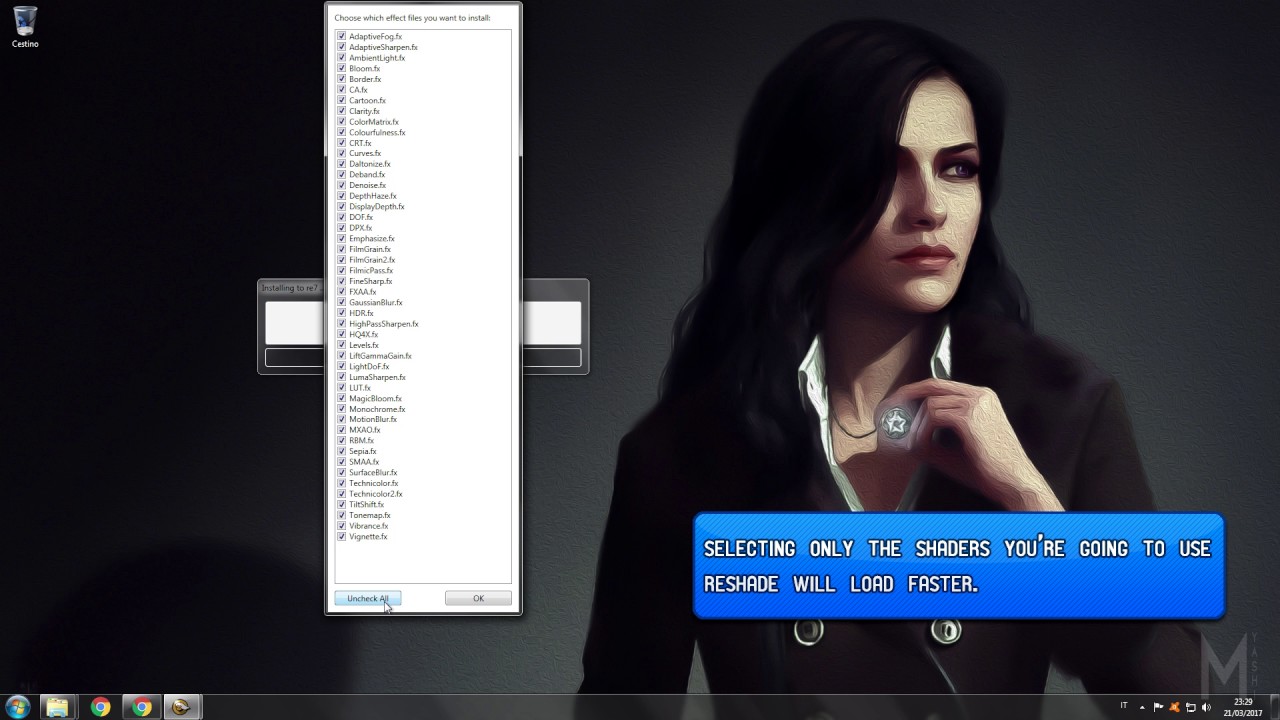Image resolution: width=1280 pixels, height=720 pixels.
Task: Select the Tonemap.fx label
Action: click(x=370, y=515)
